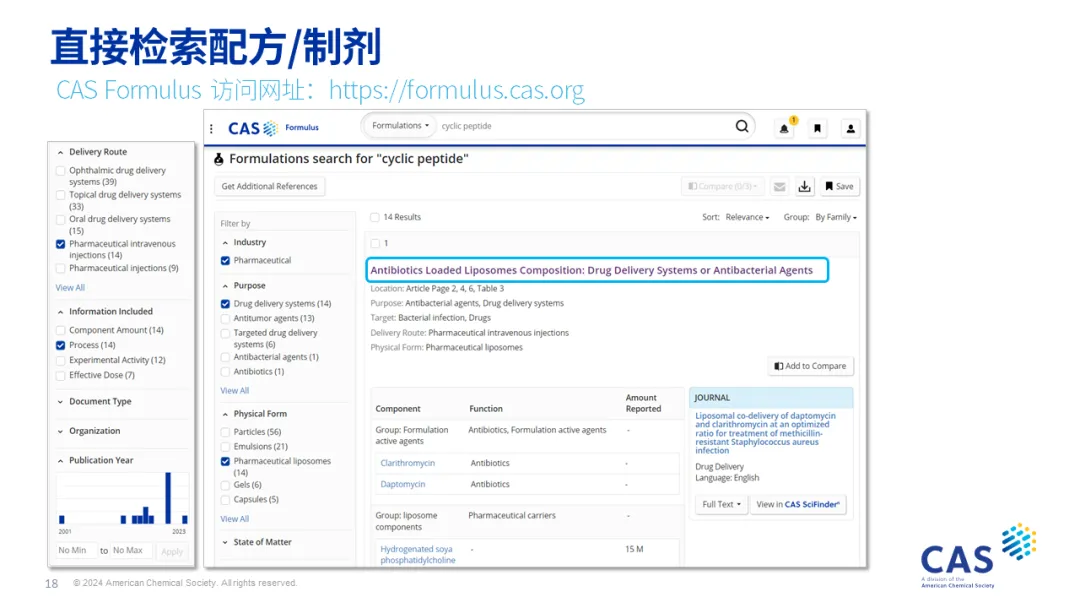Viewport: 1080px width, 608px height.
Task: Open Hydrogenated soya phosphatidylcholine link
Action: click(x=418, y=555)
